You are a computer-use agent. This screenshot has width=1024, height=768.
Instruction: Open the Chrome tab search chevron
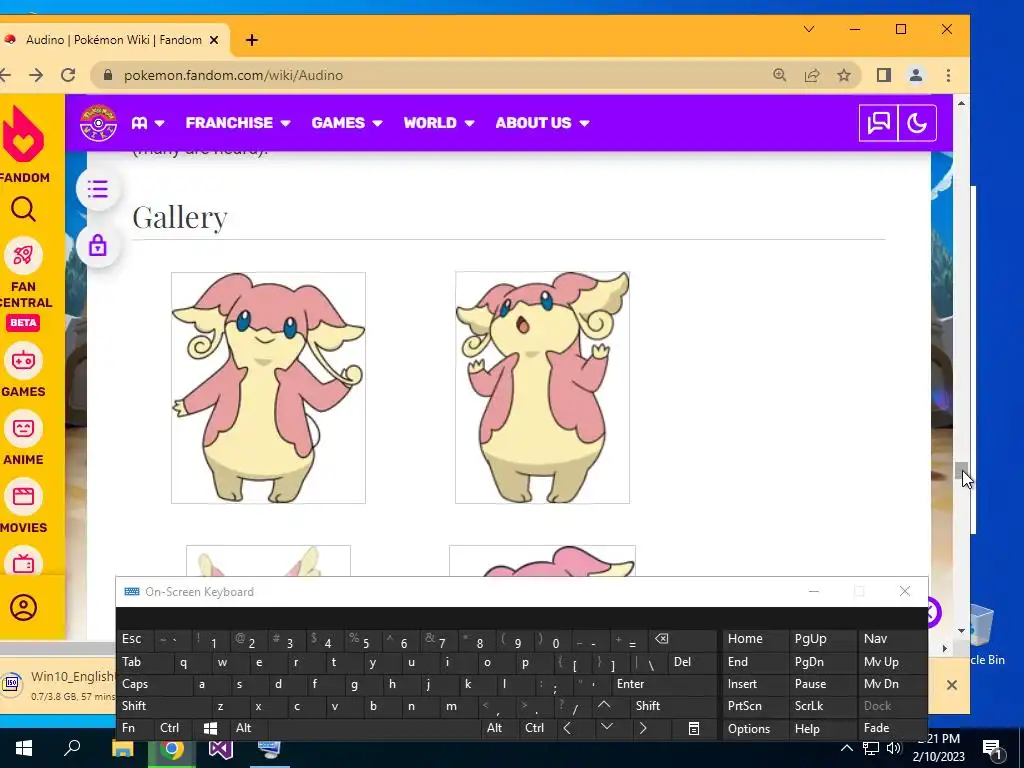pyautogui.click(x=808, y=29)
